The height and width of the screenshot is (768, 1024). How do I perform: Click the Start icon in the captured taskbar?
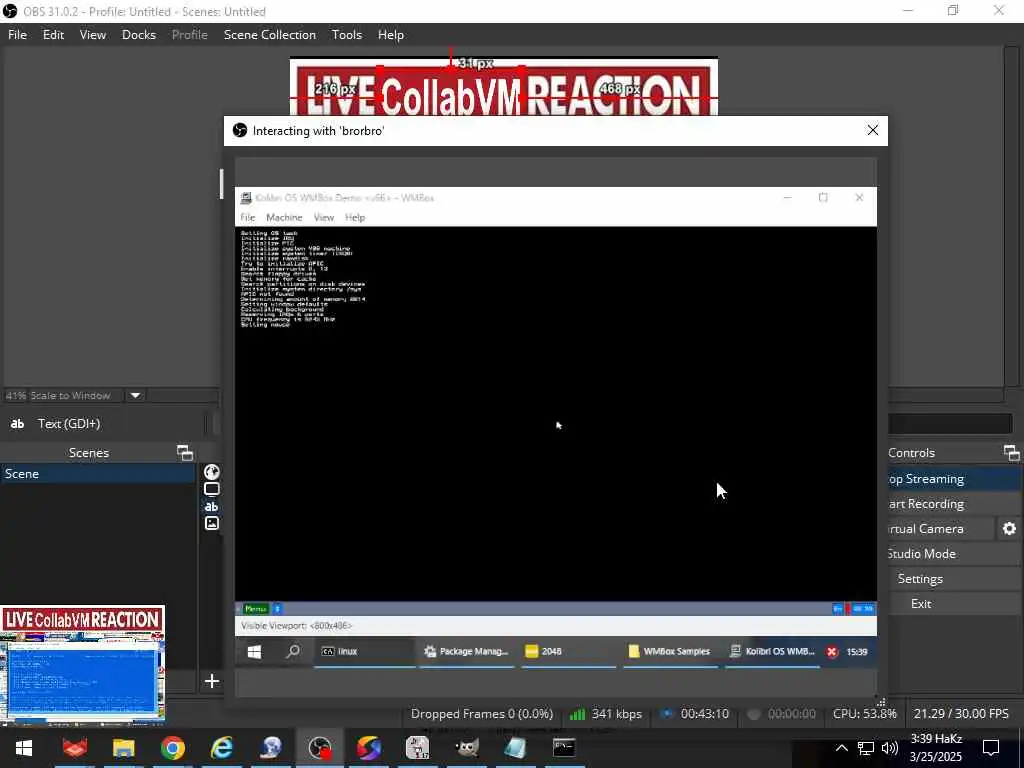coord(254,652)
